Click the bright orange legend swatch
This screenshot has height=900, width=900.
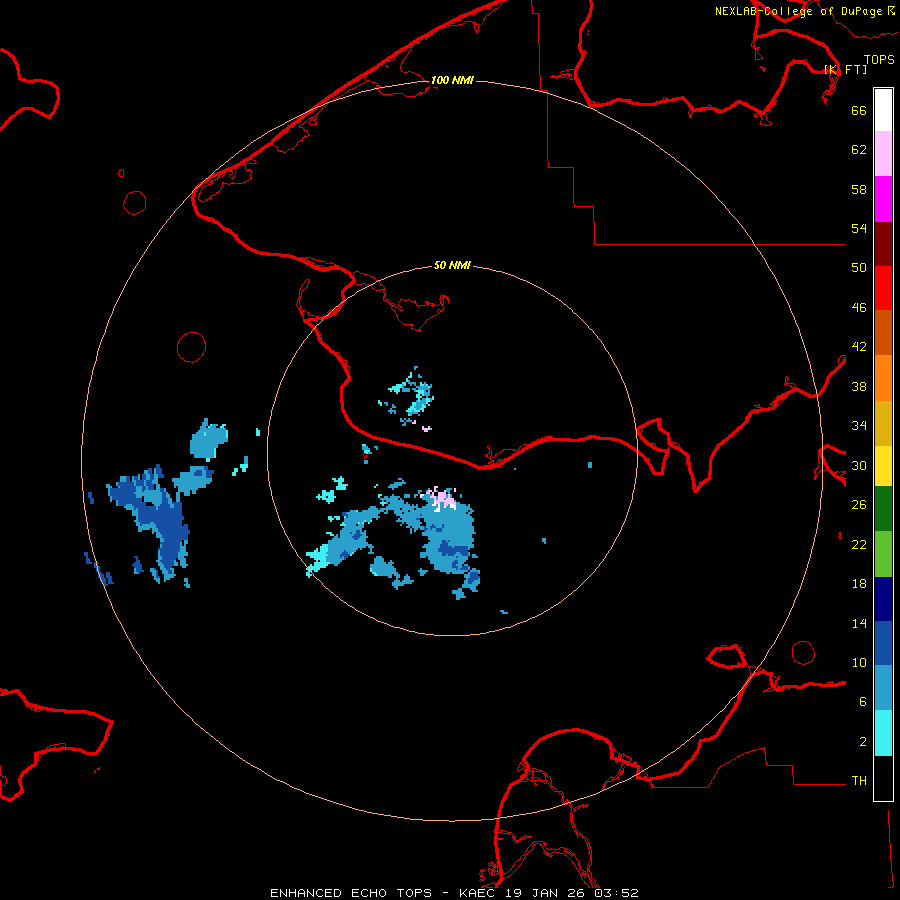click(883, 378)
